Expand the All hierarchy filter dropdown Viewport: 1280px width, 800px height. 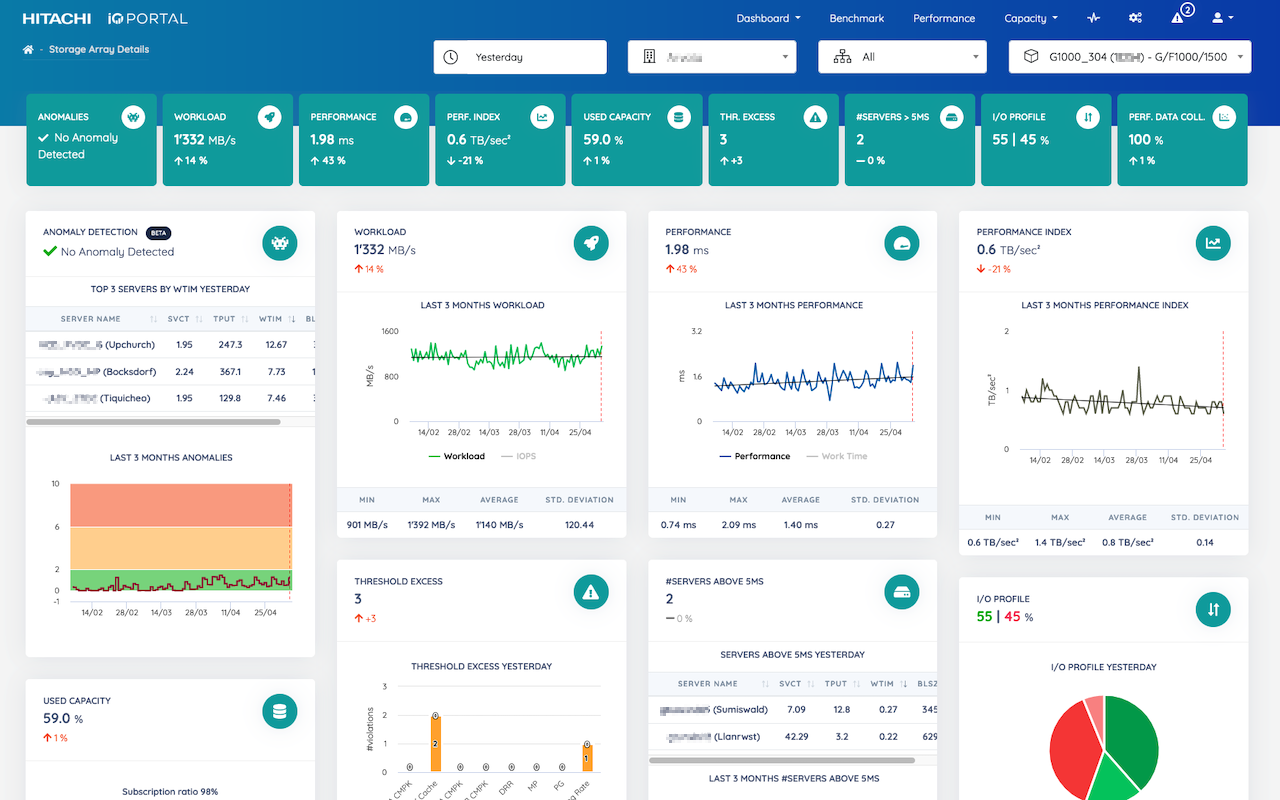[902, 57]
